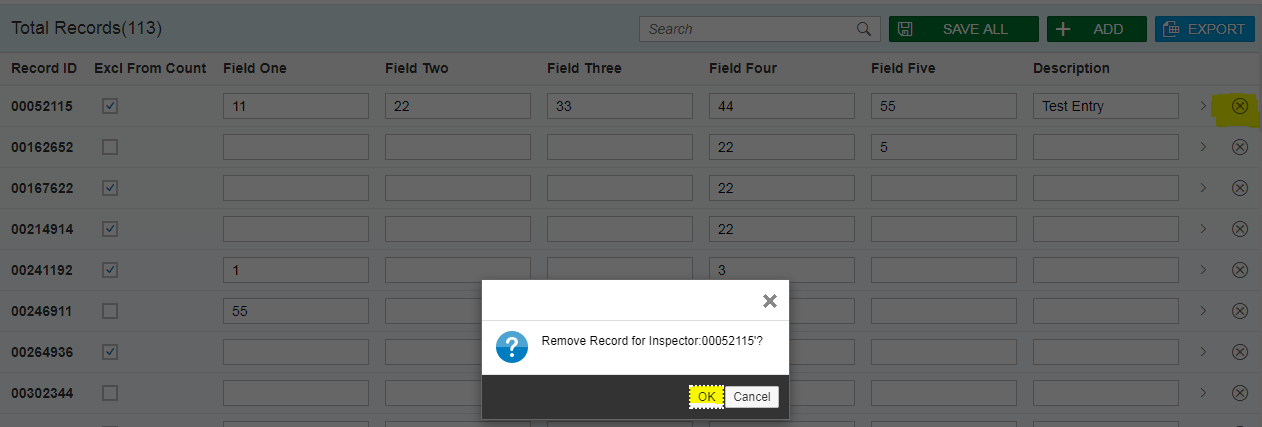
Task: Click the delete icon for record 00302344
Action: (1240, 393)
